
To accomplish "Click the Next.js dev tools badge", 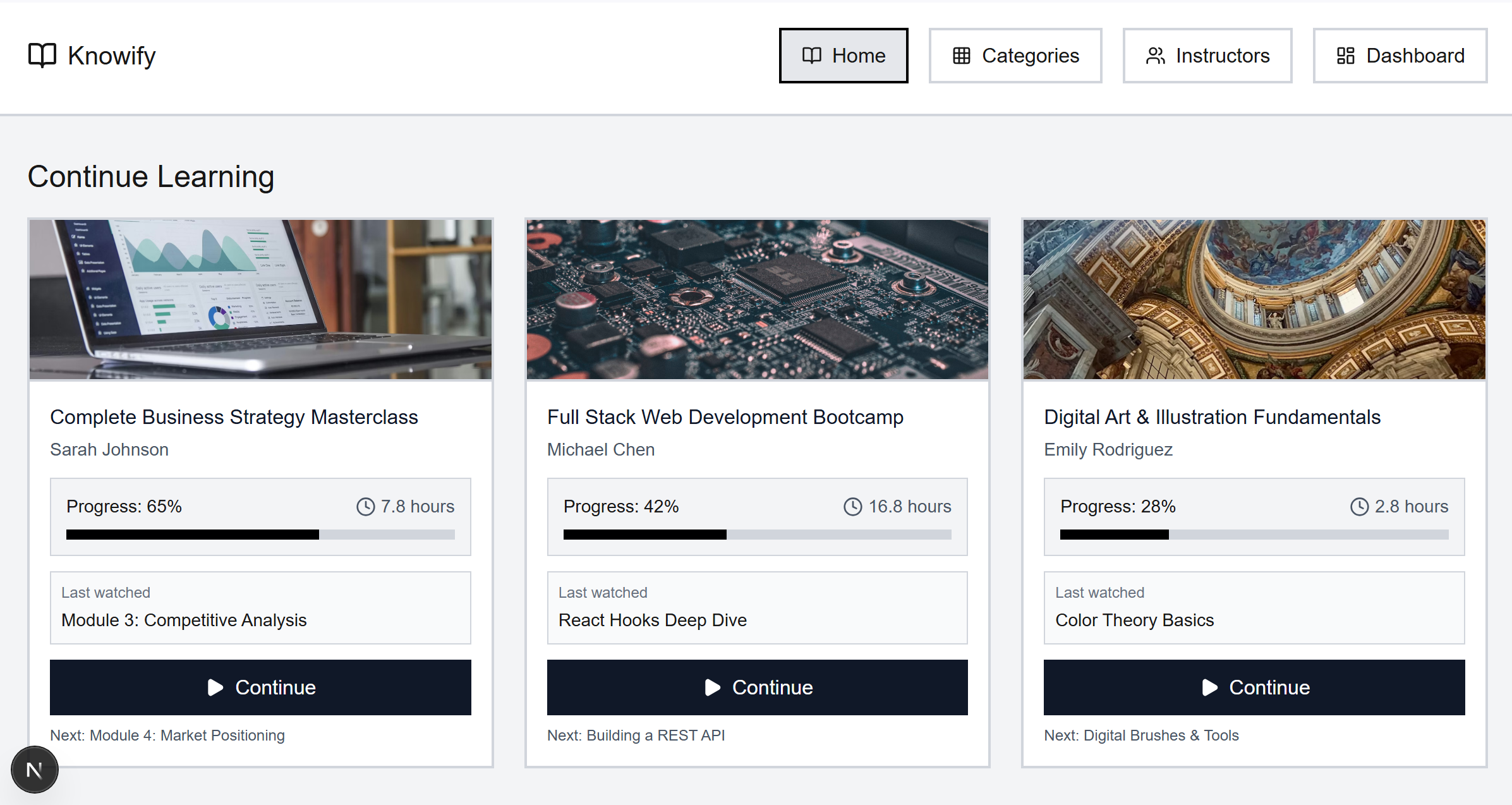I will (x=35, y=770).
